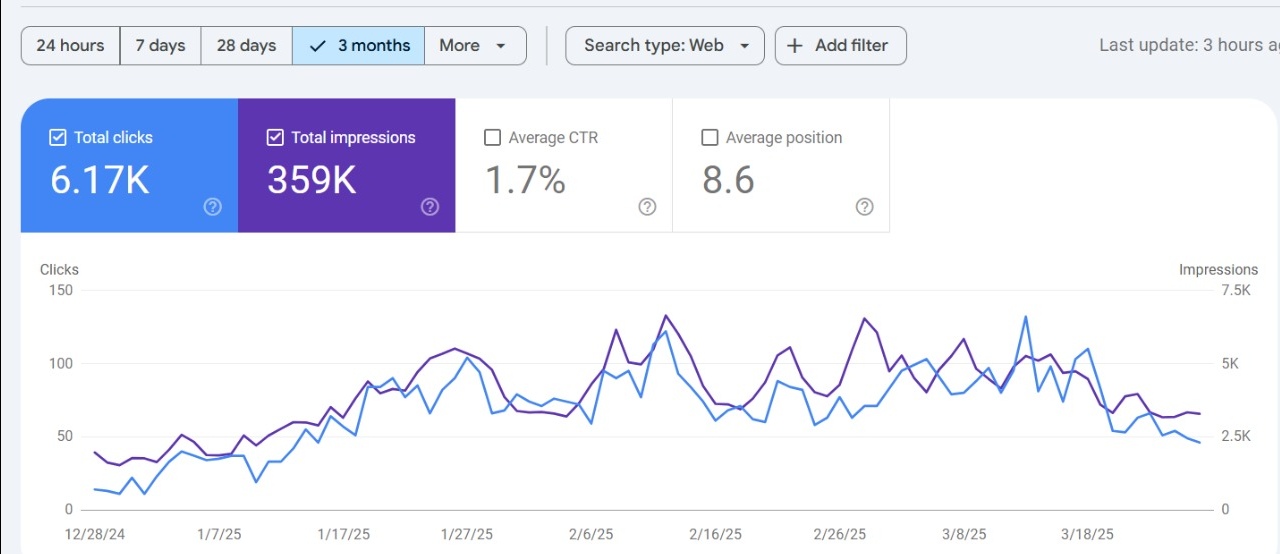Viewport: 1280px width, 554px height.
Task: Click the Add filter button
Action: click(x=841, y=46)
